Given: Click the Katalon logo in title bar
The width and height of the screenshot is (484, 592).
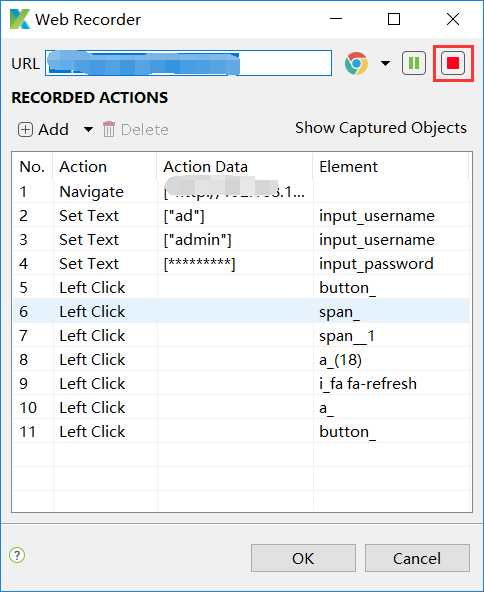Looking at the screenshot, I should (x=20, y=19).
